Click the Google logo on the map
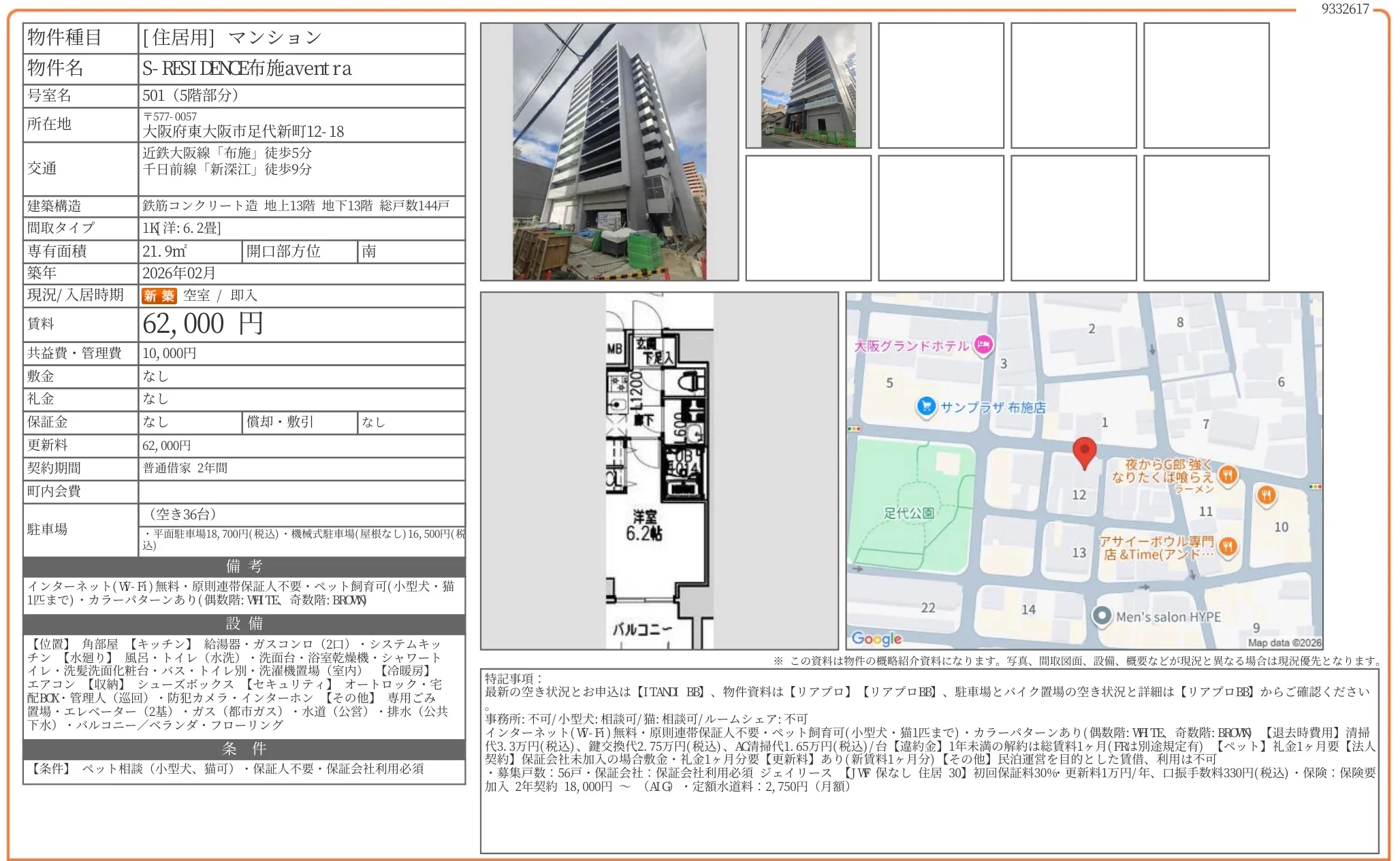 coord(876,638)
